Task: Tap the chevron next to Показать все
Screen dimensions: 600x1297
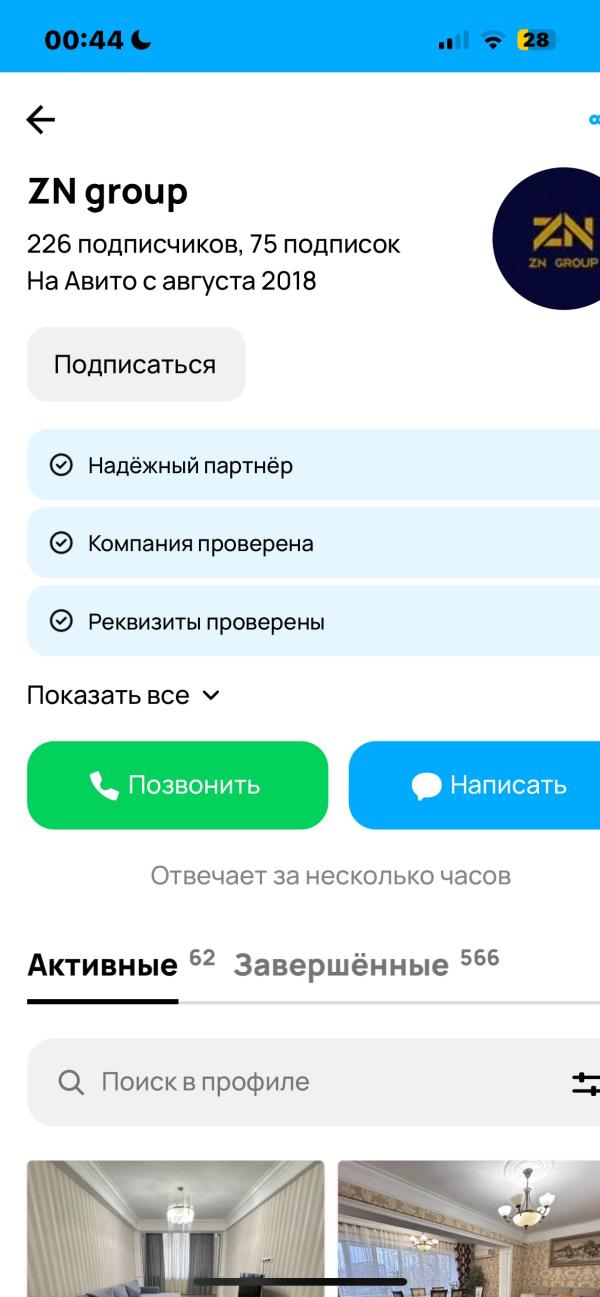Action: (210, 695)
